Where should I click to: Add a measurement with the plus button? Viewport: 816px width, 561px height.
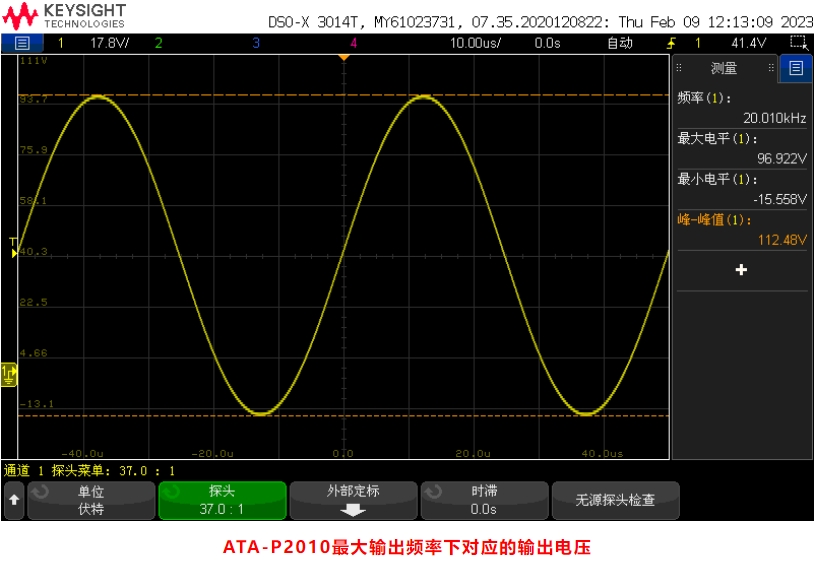[741, 270]
